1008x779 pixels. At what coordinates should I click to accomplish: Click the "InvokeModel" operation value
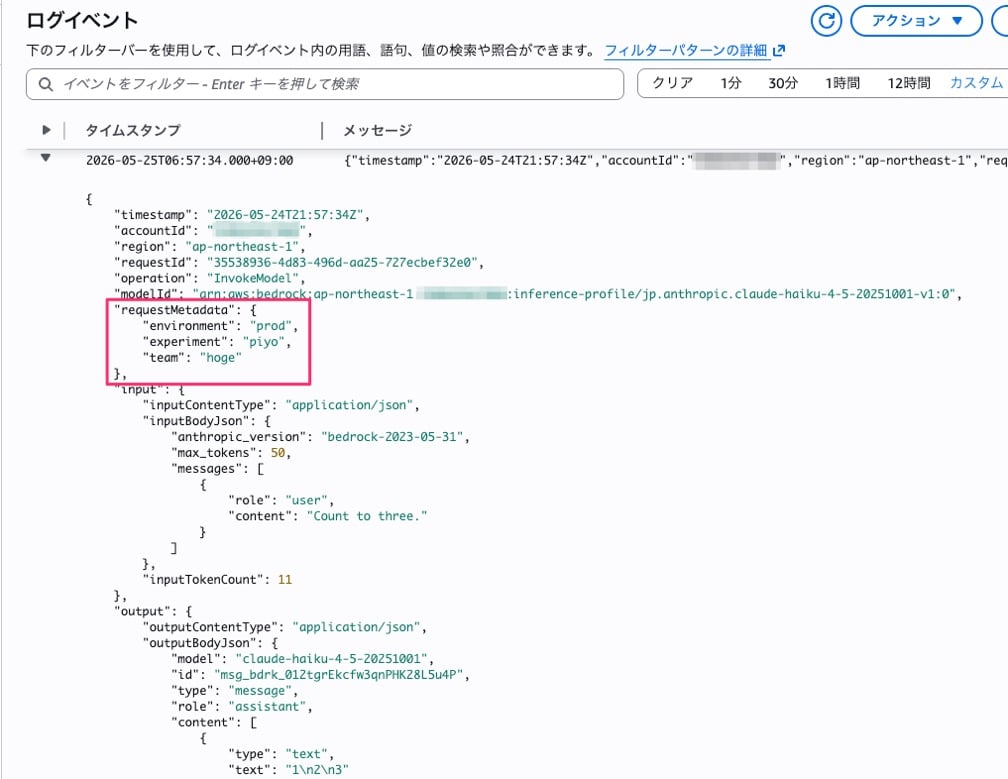coord(253,278)
